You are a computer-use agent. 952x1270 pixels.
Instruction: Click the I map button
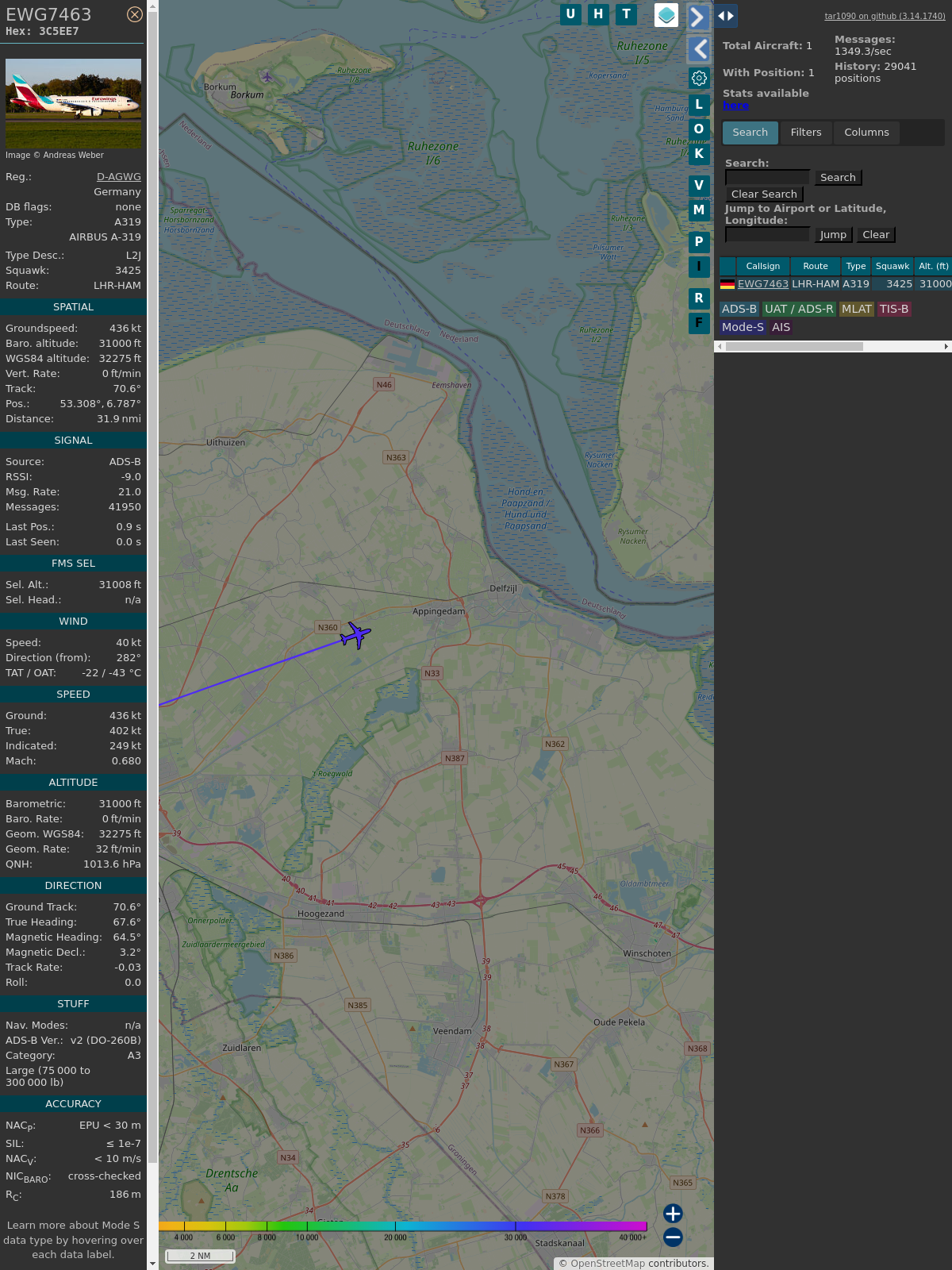coord(699,267)
